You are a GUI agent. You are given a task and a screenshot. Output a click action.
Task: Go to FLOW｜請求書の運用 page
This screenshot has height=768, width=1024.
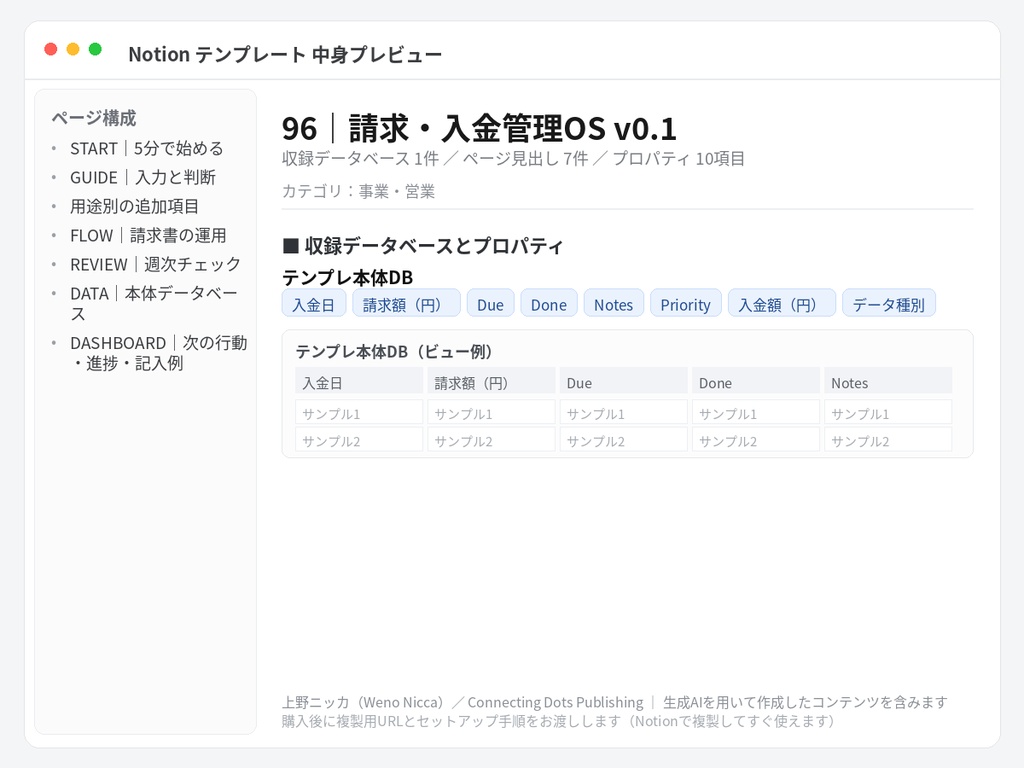pyautogui.click(x=148, y=235)
